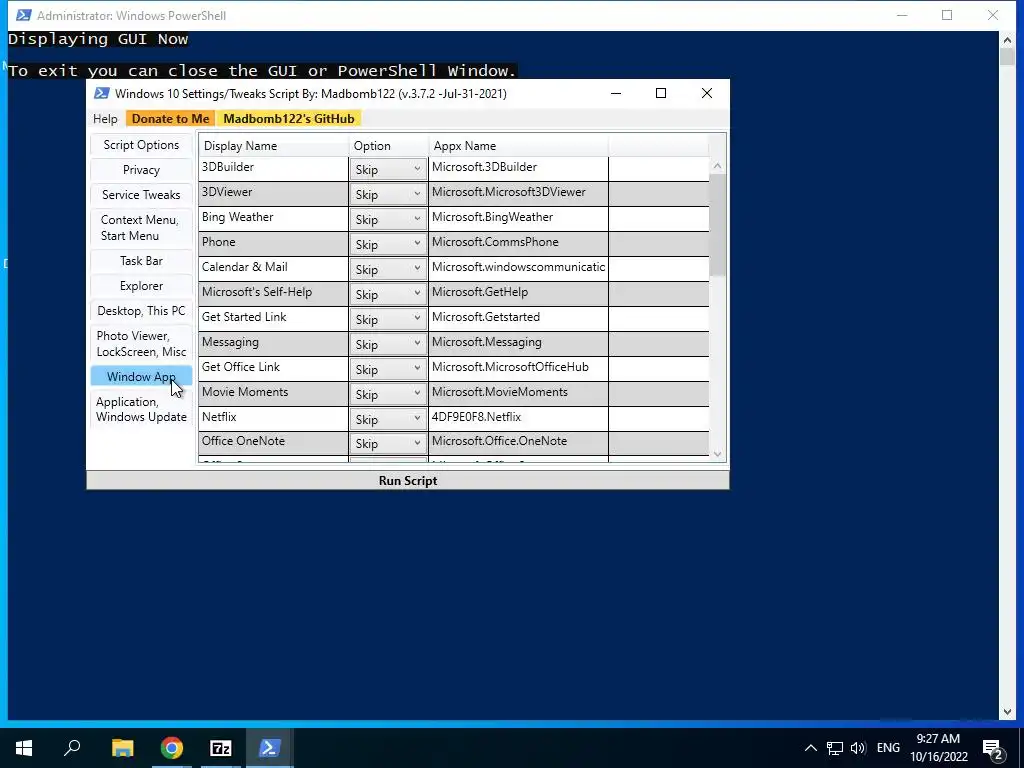Click the PowerShell window title icon
1024x768 pixels.
tap(24, 14)
